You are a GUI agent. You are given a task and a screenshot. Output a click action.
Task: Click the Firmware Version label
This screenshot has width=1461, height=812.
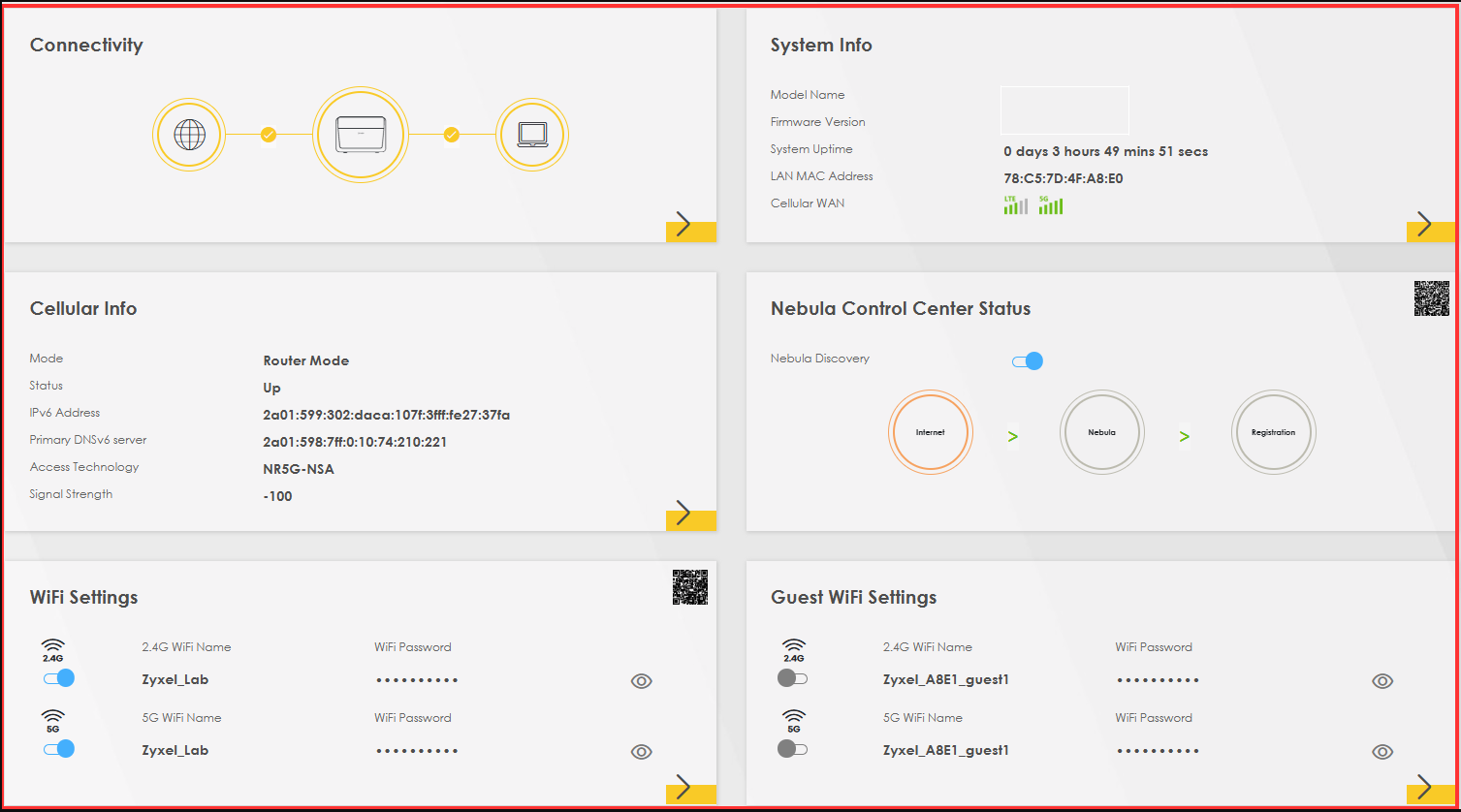tap(818, 122)
